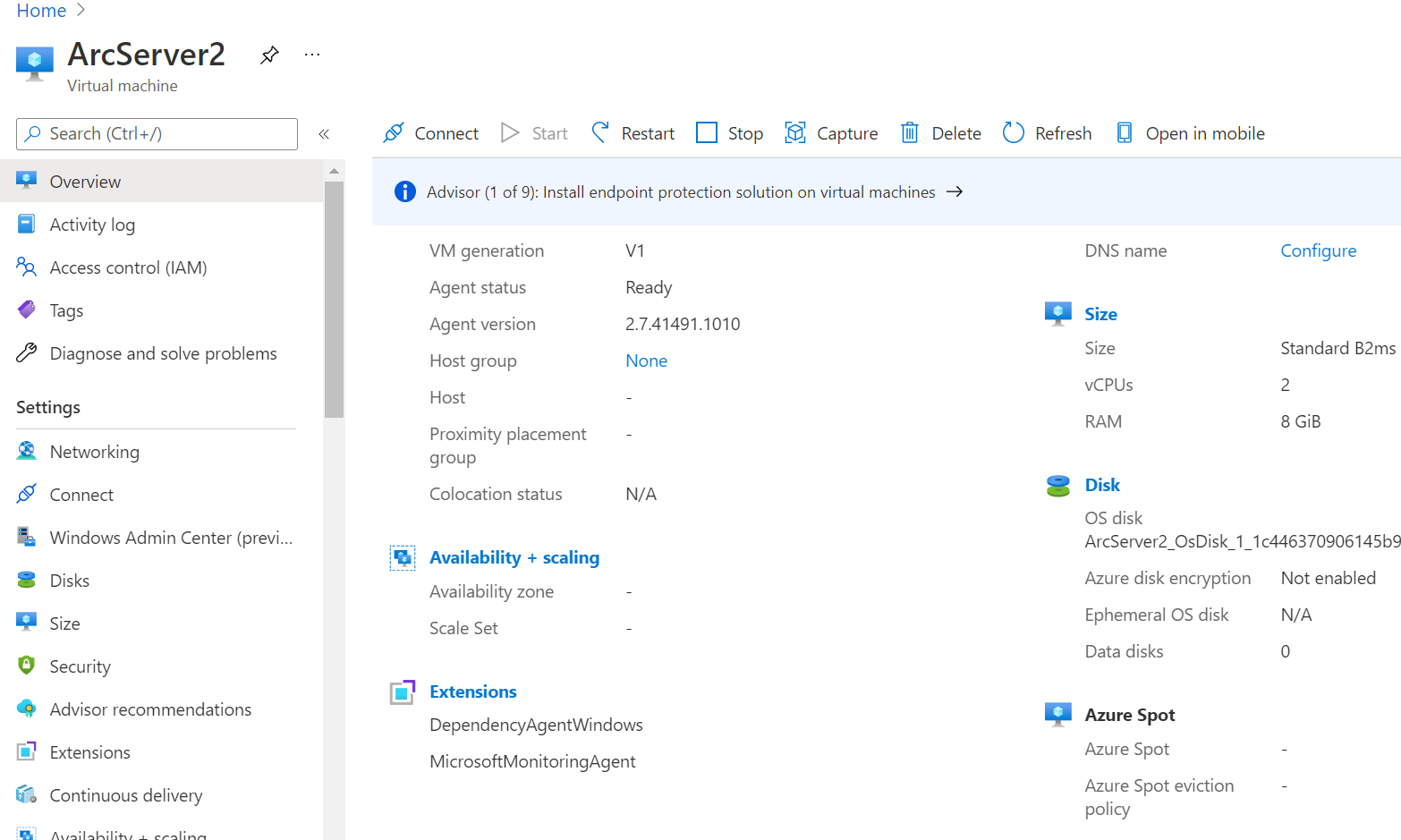The height and width of the screenshot is (840, 1401).
Task: Click the Advisor info icon
Action: point(405,191)
